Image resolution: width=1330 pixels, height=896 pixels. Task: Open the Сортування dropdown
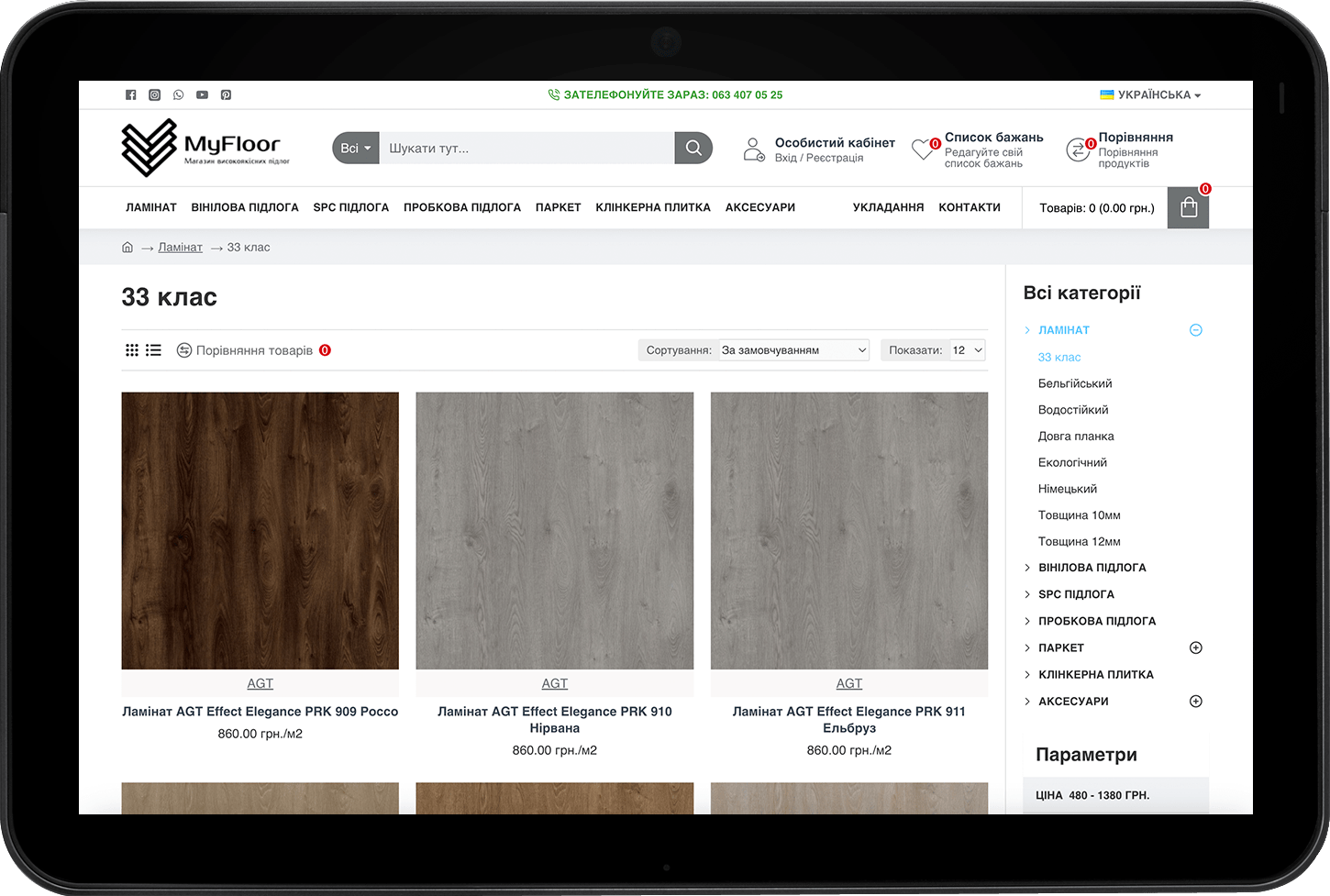coord(793,350)
